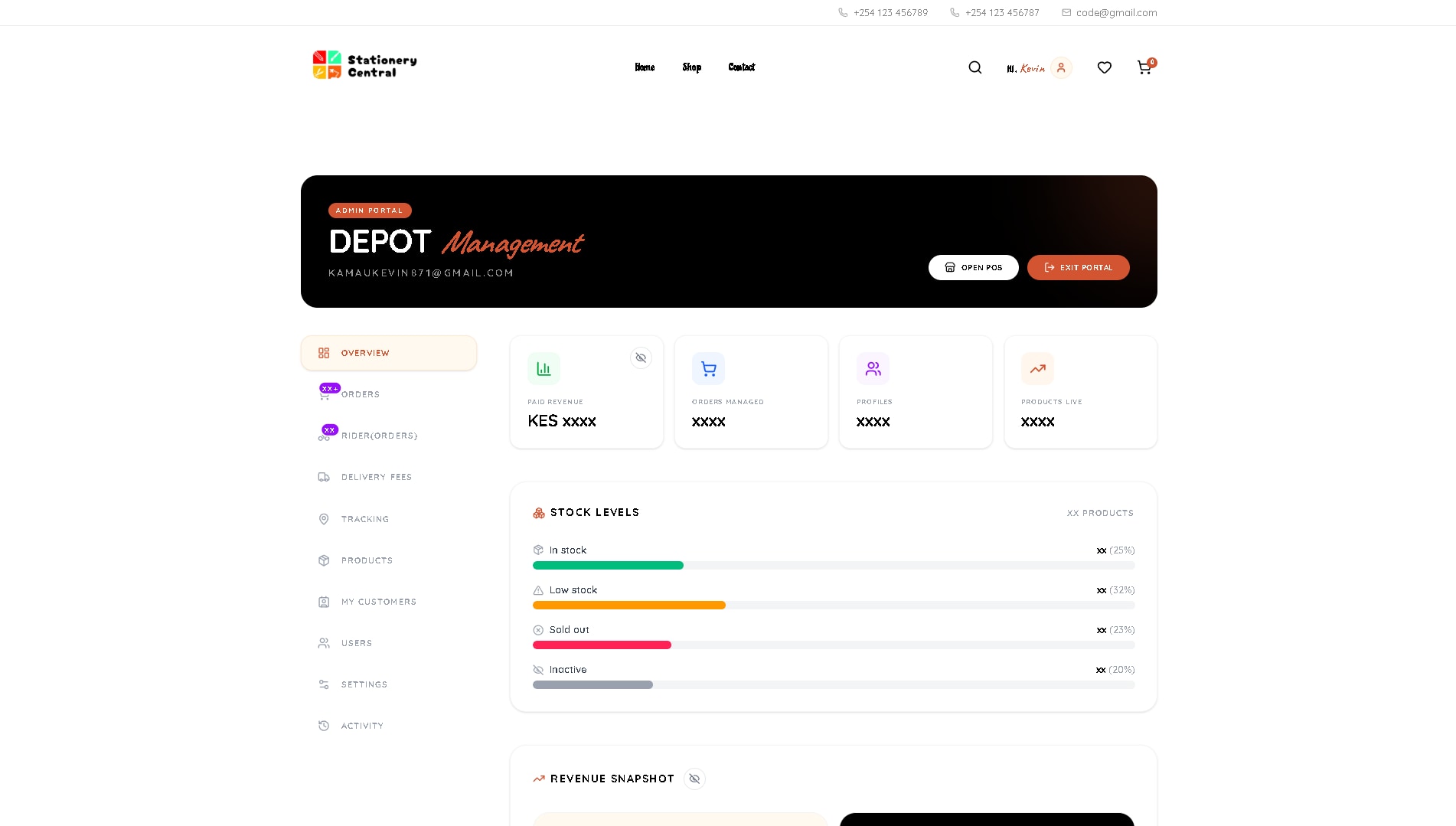Open the Orders sidebar section
This screenshot has width=1456, height=826.
[389, 394]
